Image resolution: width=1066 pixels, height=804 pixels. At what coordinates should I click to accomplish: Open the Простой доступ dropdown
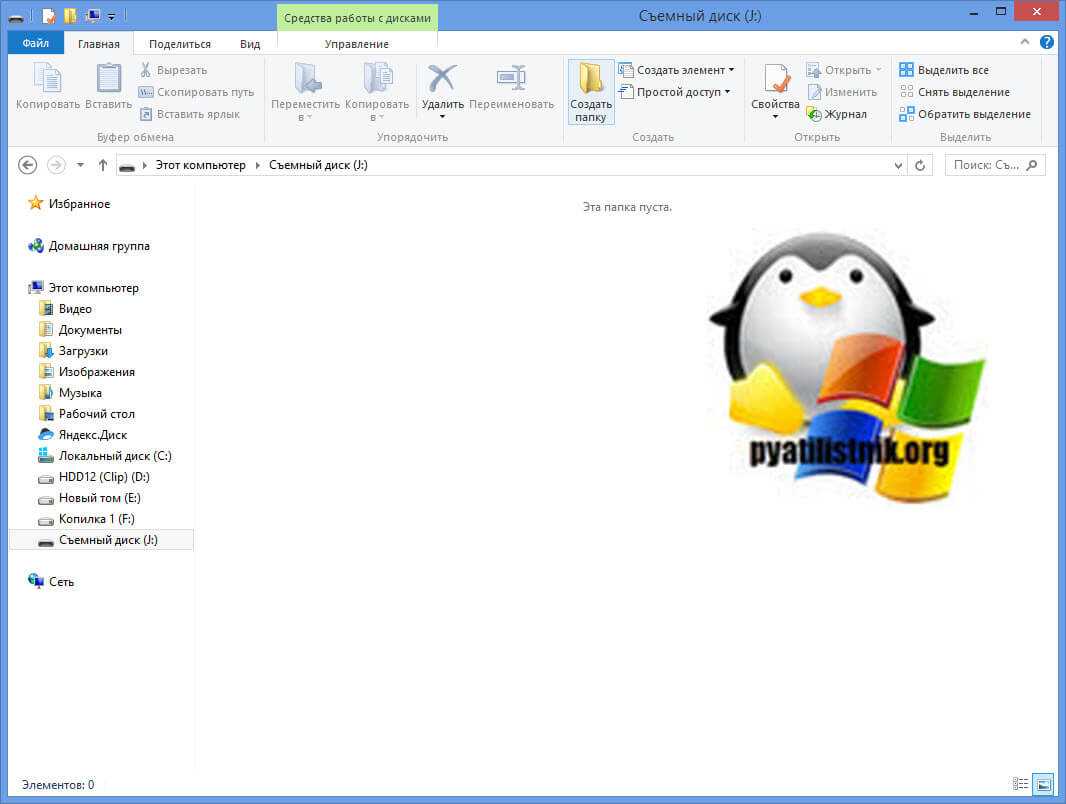click(x=674, y=92)
